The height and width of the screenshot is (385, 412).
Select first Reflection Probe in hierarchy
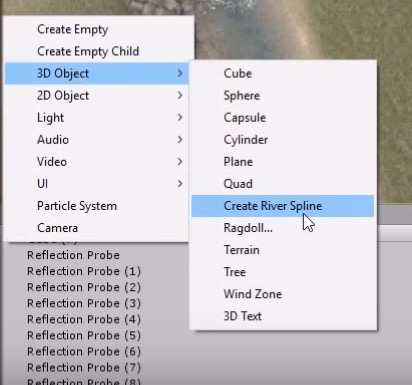coord(73,255)
